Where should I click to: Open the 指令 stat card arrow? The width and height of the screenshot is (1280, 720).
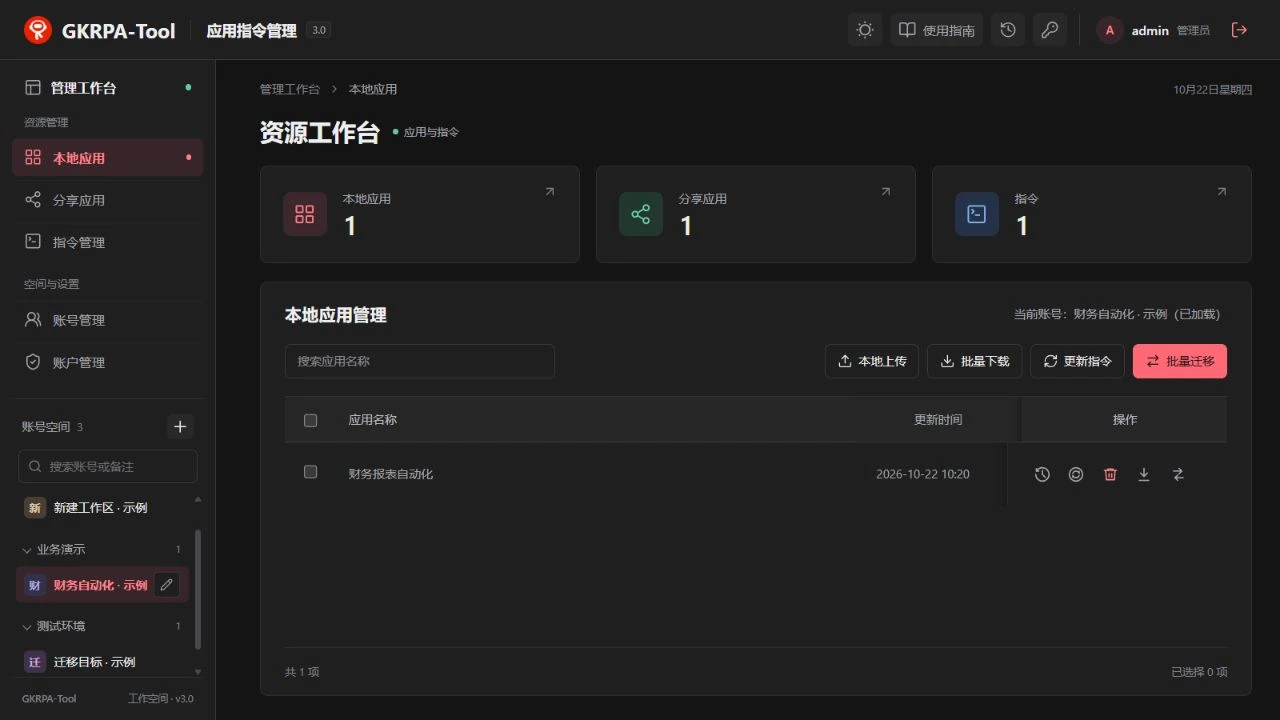pos(1221,192)
